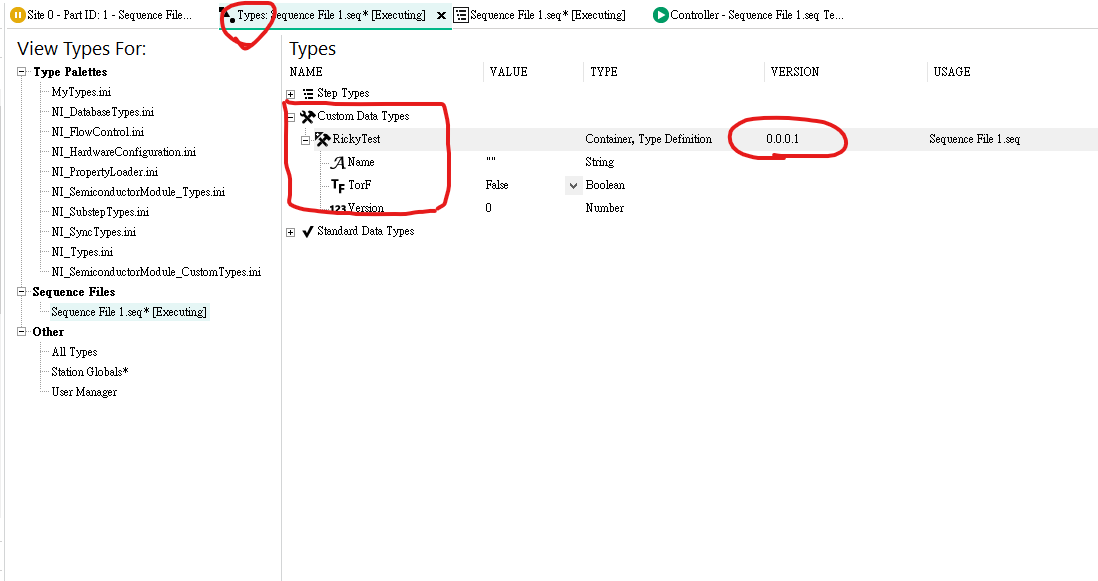Switch to the Sequence File 1.seq tab

(546, 15)
